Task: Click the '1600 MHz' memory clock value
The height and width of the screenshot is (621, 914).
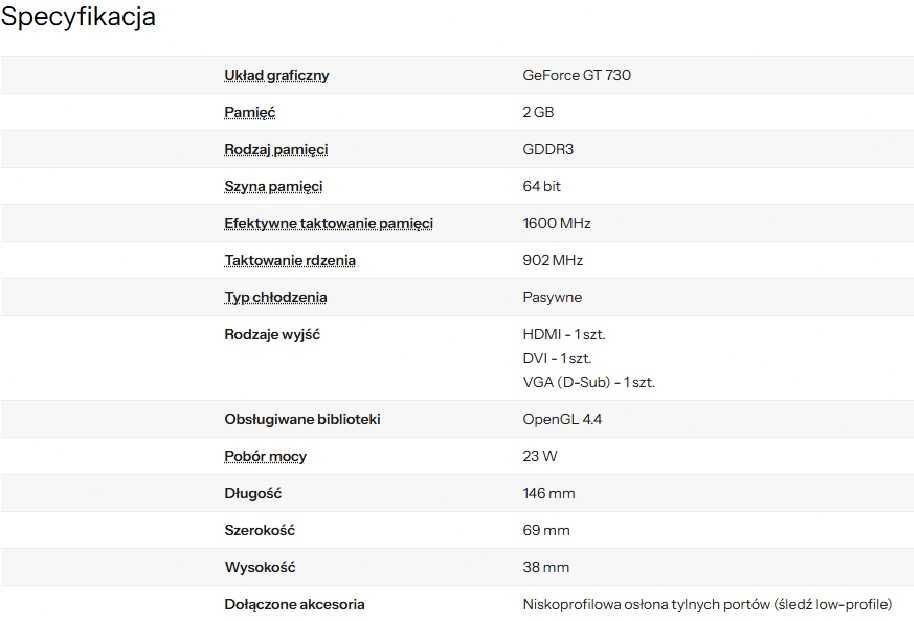Action: pyautogui.click(x=557, y=223)
